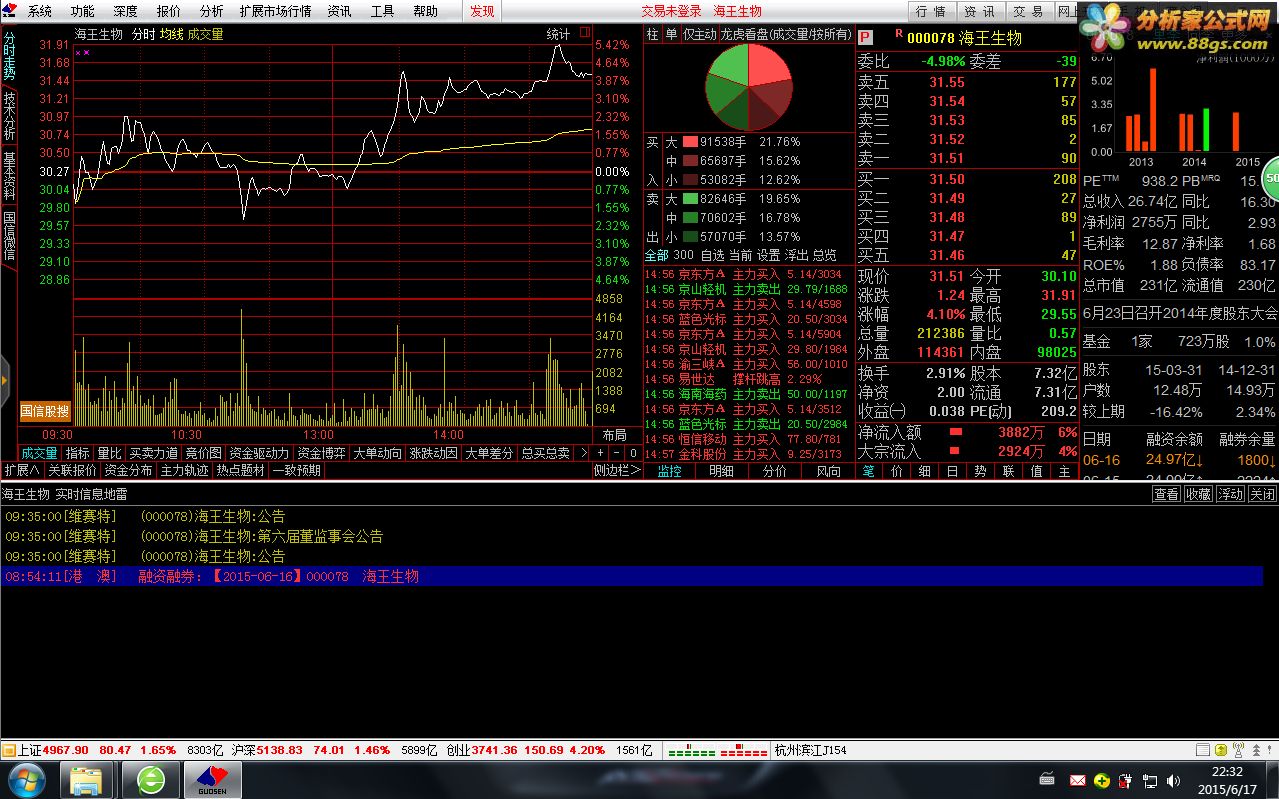
Task: Click the - zoom button under chart
Action: (617, 453)
